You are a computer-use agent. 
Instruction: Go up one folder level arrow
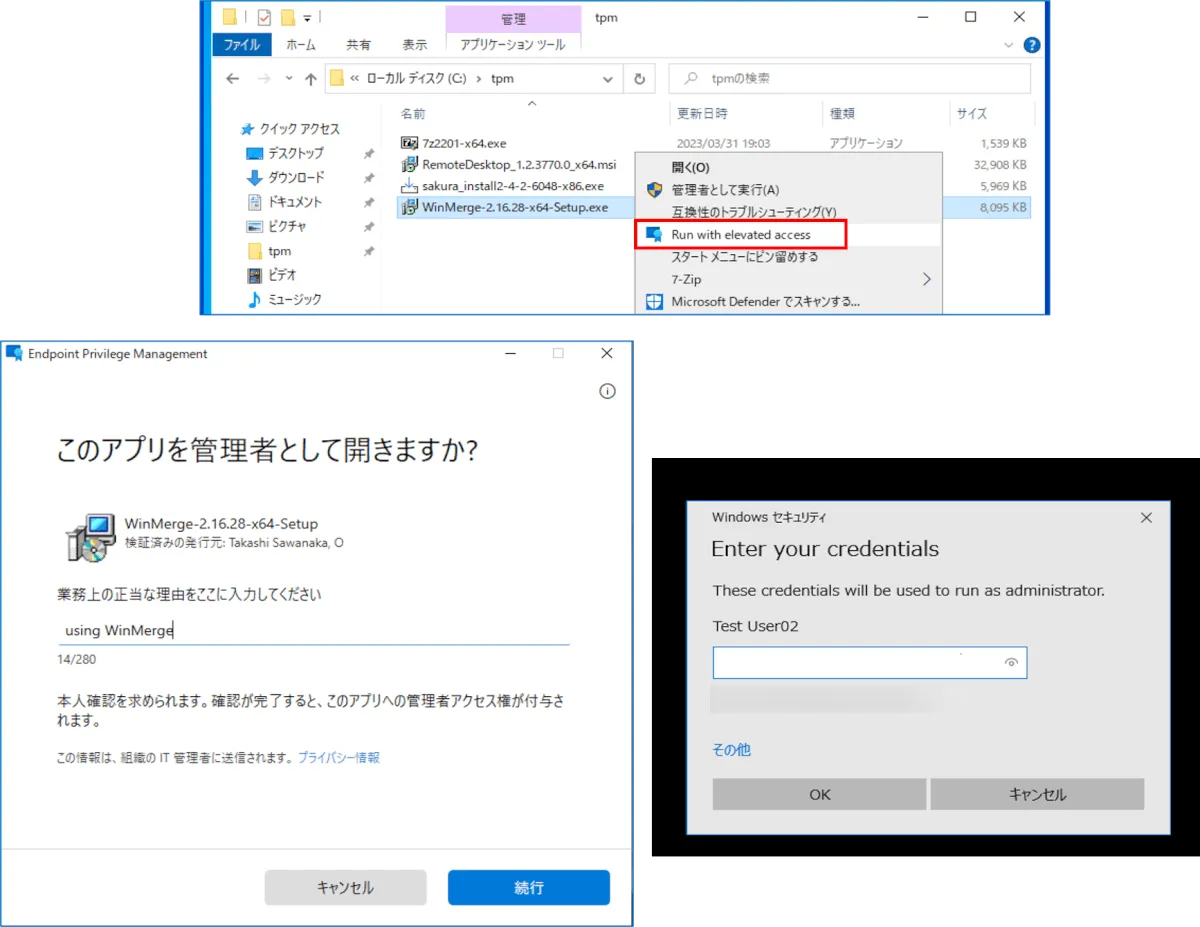point(311,79)
